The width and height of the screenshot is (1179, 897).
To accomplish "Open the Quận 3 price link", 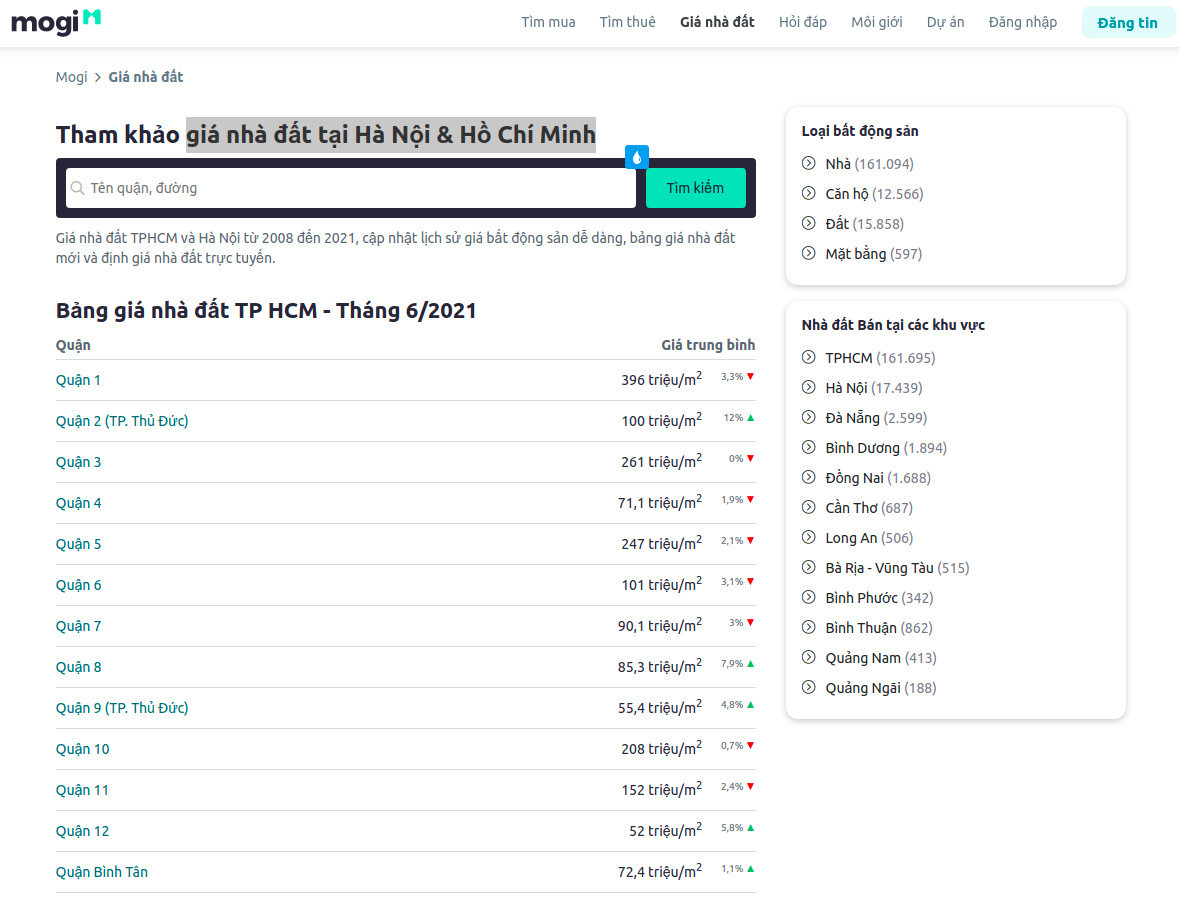I will click(x=78, y=462).
